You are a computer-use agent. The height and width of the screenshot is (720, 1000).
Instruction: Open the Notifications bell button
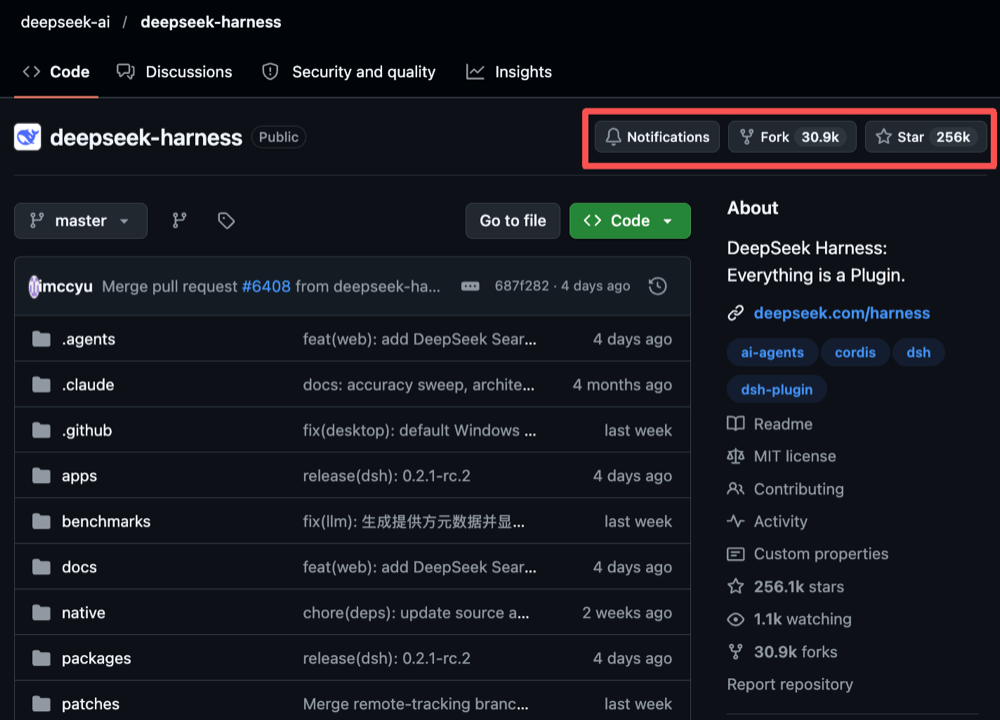point(657,137)
